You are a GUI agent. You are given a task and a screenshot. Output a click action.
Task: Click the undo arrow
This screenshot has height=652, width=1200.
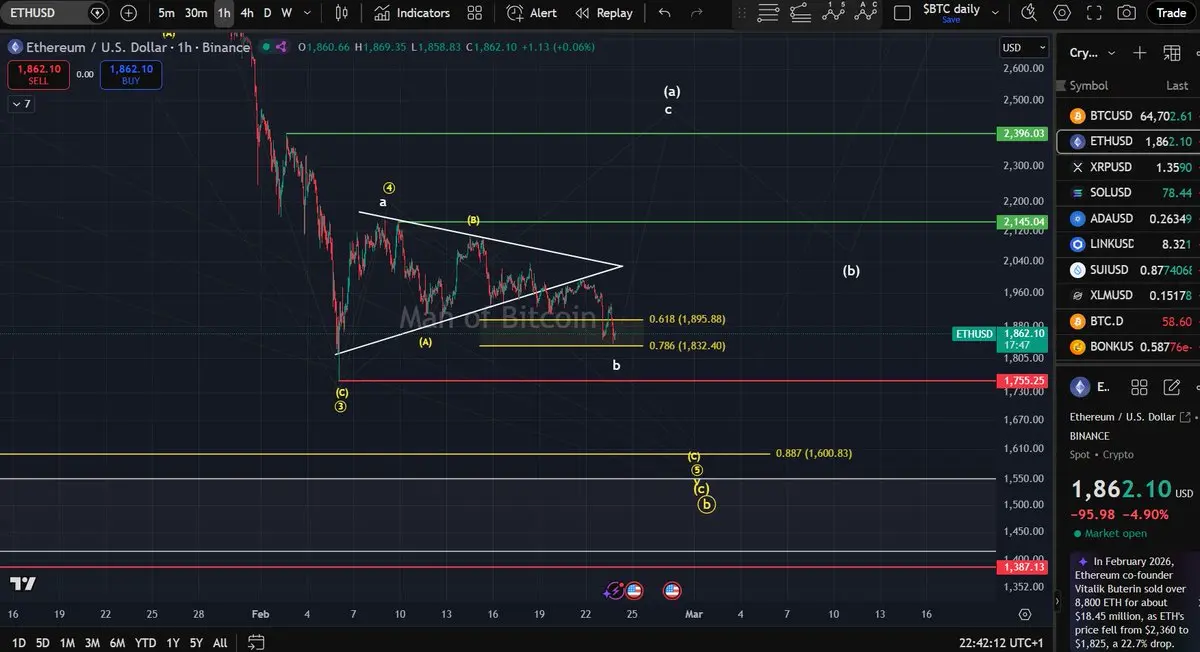point(665,13)
